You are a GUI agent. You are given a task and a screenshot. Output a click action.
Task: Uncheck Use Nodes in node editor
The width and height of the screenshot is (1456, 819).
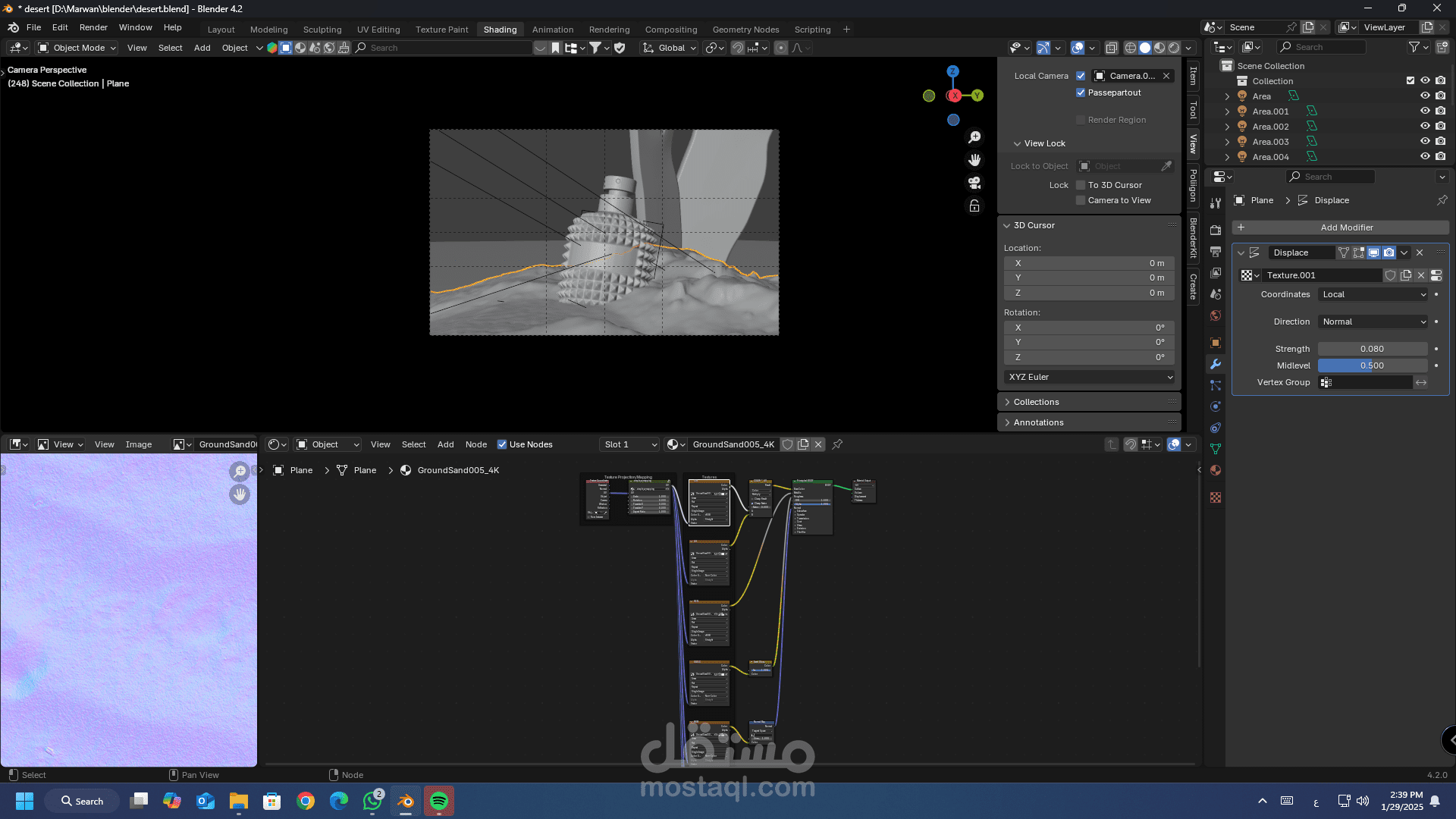point(501,444)
